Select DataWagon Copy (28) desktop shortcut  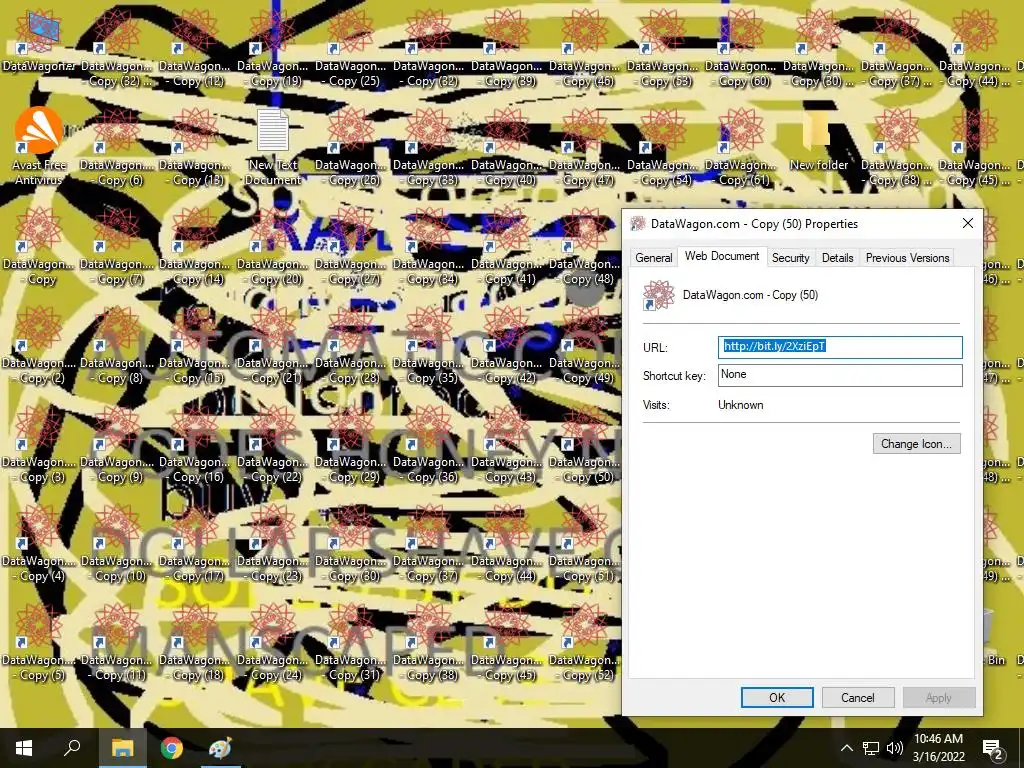[x=351, y=344]
